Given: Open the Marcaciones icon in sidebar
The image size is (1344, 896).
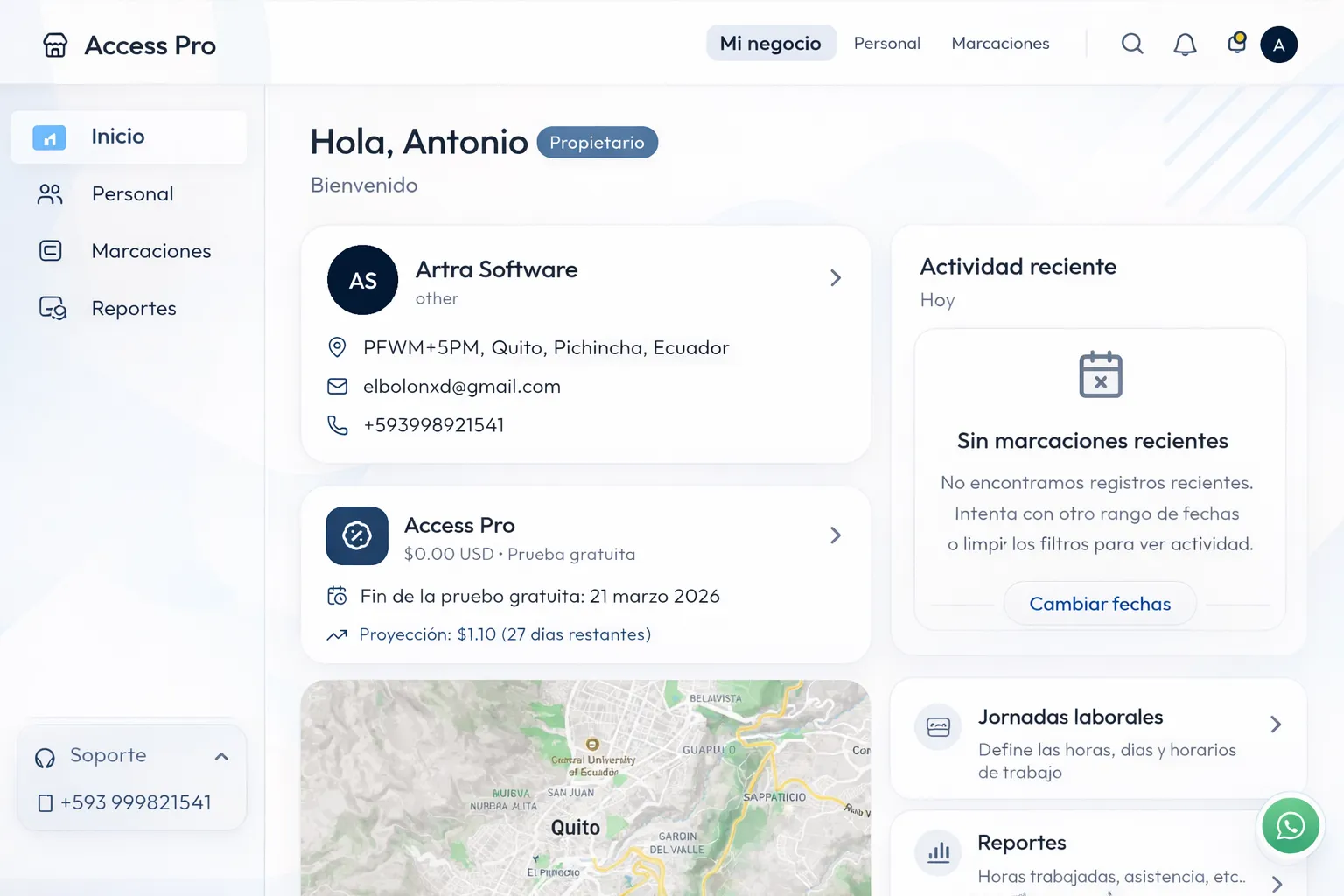Looking at the screenshot, I should click(x=50, y=251).
